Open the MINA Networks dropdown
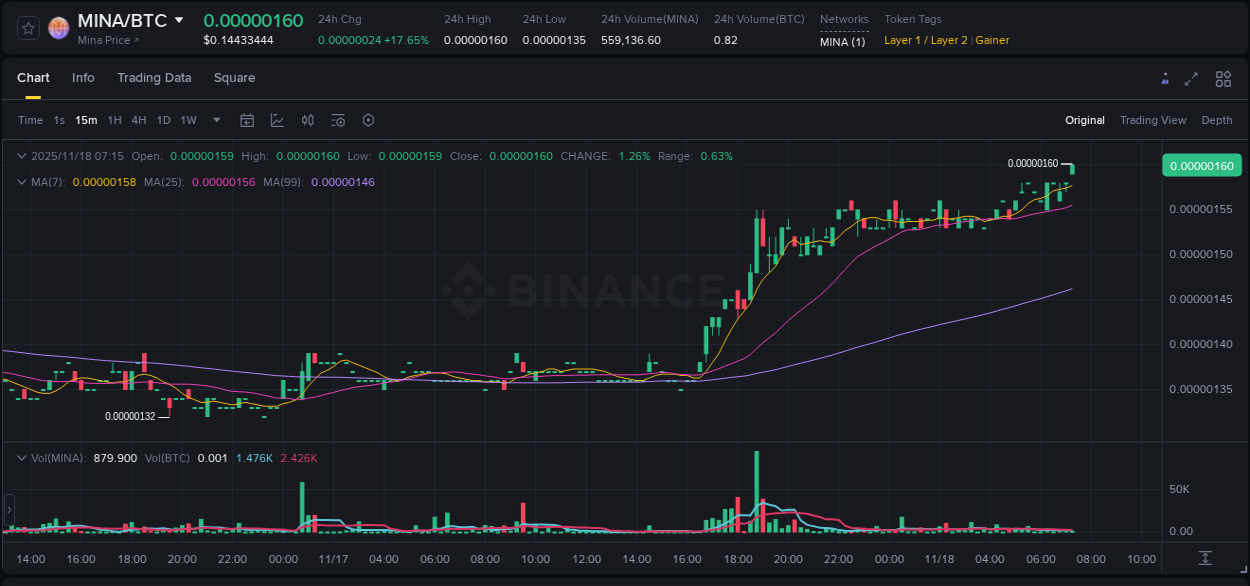 pos(844,40)
